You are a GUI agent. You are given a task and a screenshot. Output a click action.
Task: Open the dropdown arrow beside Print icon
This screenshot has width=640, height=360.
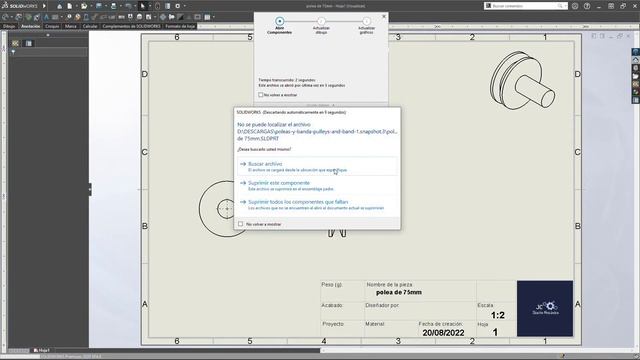(x=120, y=6)
